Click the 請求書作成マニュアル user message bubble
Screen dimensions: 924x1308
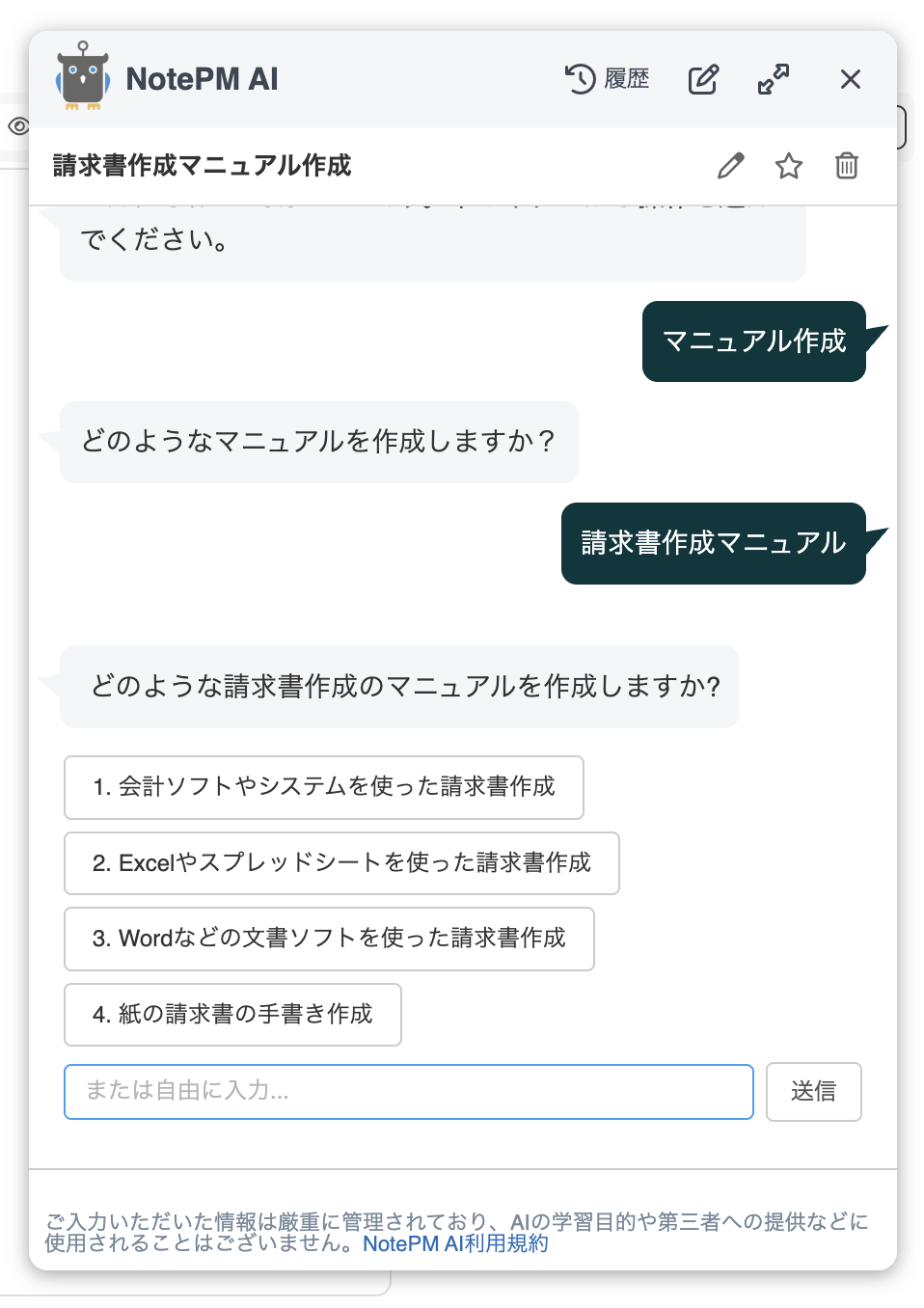click(x=714, y=543)
